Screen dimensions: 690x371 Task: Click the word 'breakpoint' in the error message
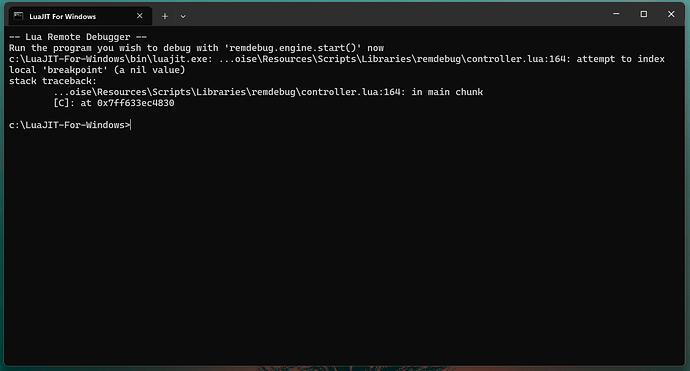coord(77,70)
